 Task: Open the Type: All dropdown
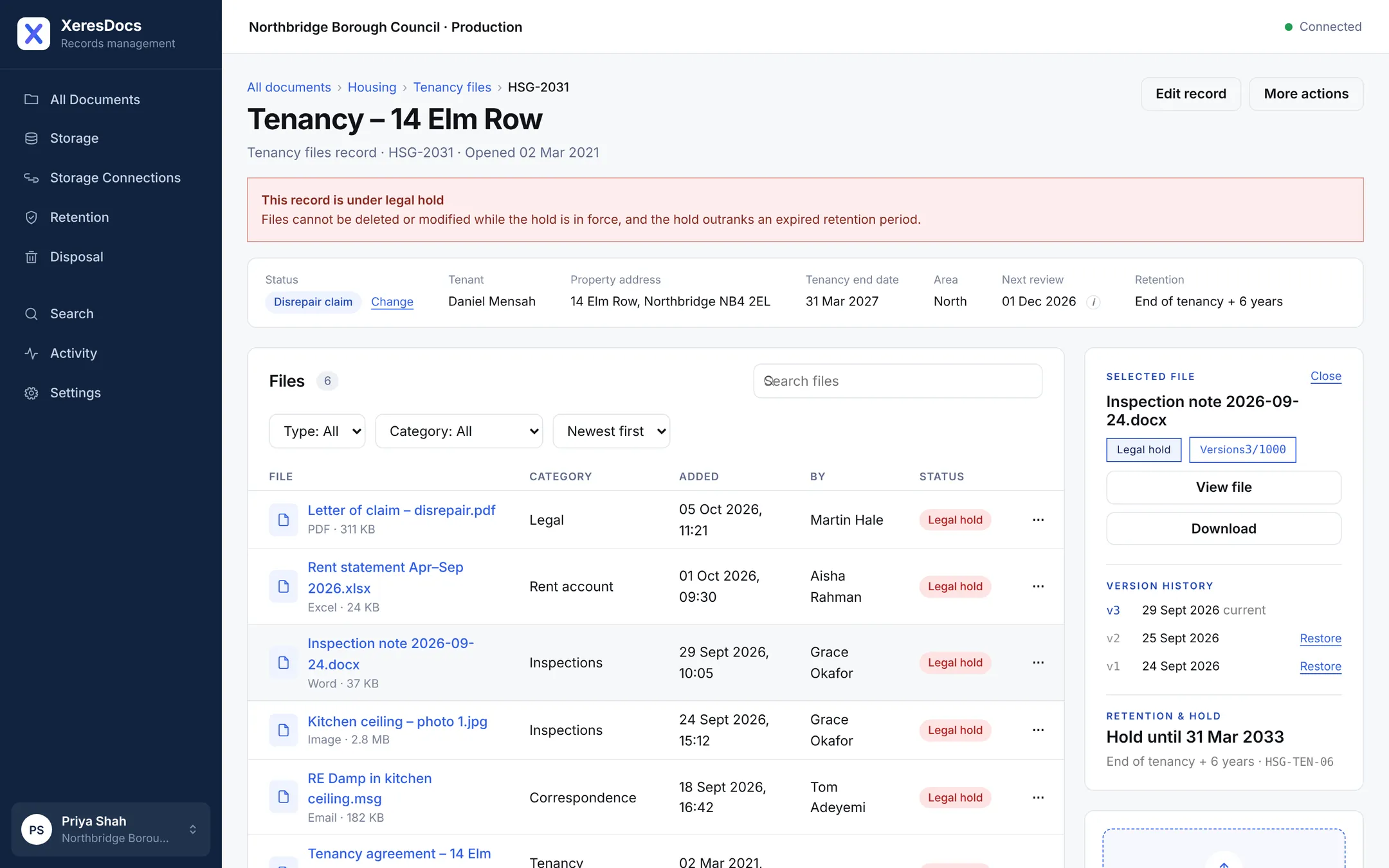click(317, 431)
